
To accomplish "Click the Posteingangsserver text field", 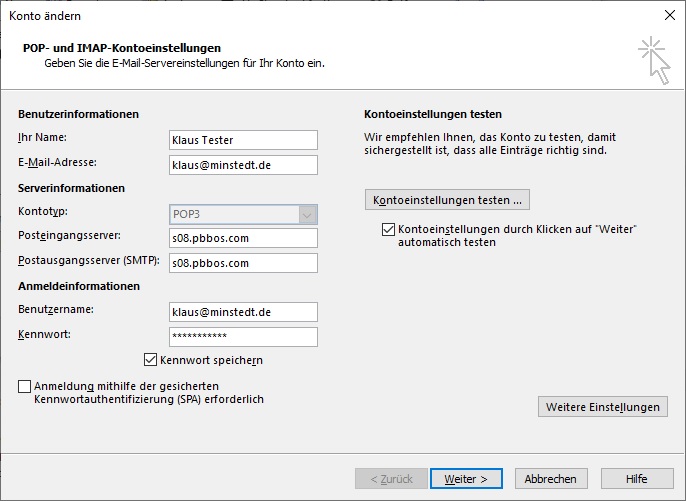I will (x=244, y=238).
